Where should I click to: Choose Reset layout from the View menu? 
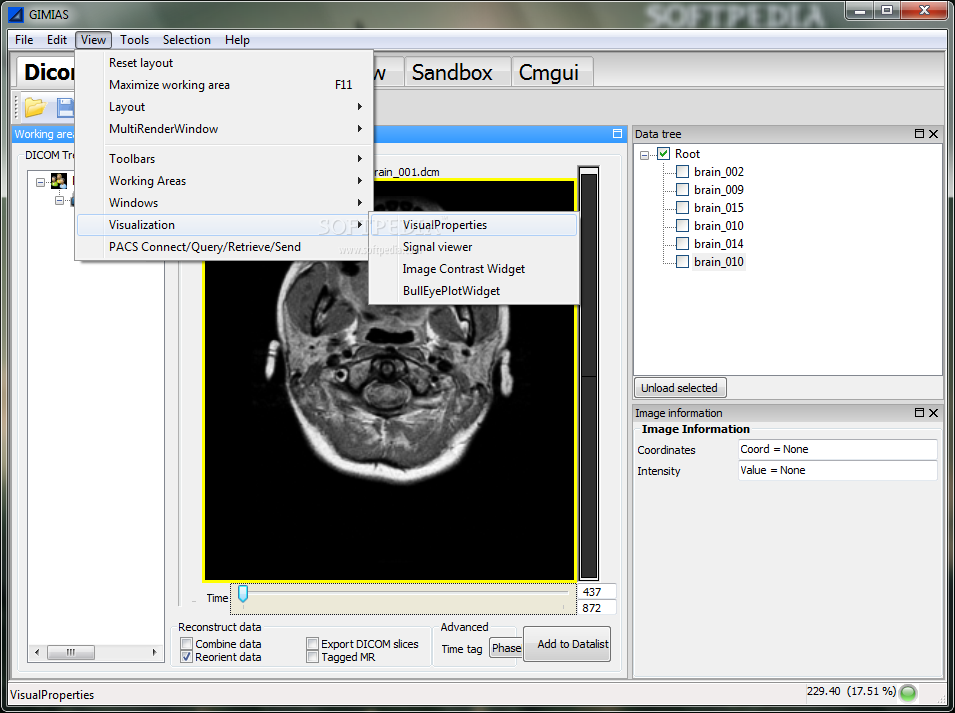(224, 63)
